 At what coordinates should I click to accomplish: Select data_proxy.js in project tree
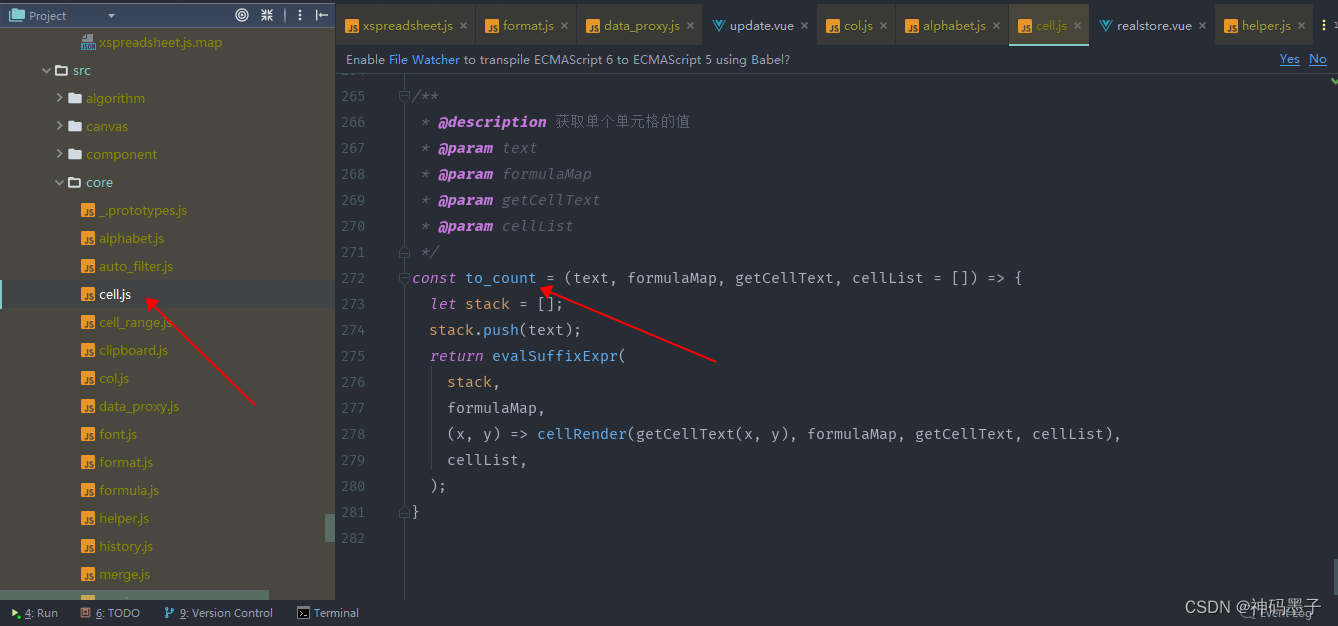130,407
